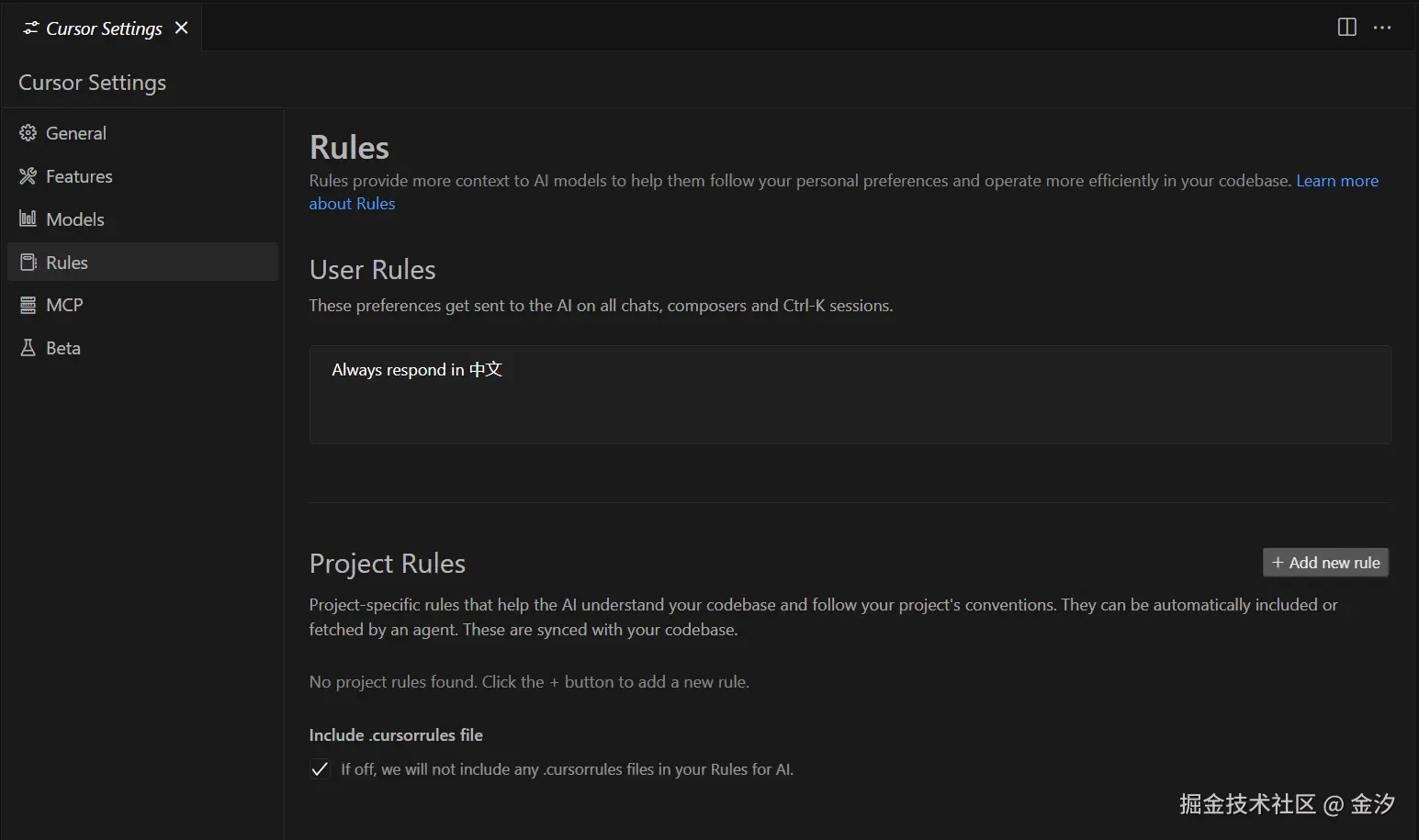
Task: Click the wrench icon beside Features
Action: click(x=28, y=176)
